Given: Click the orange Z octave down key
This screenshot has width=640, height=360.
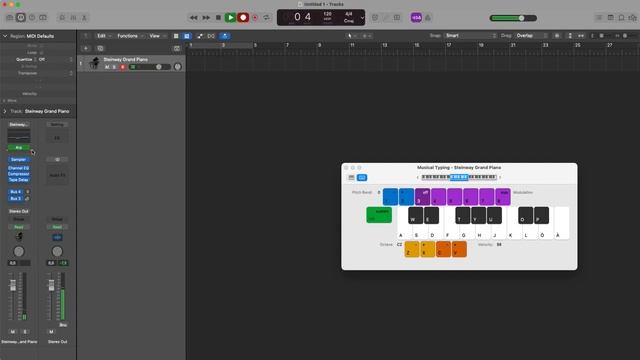Looking at the screenshot, I should click(412, 249).
